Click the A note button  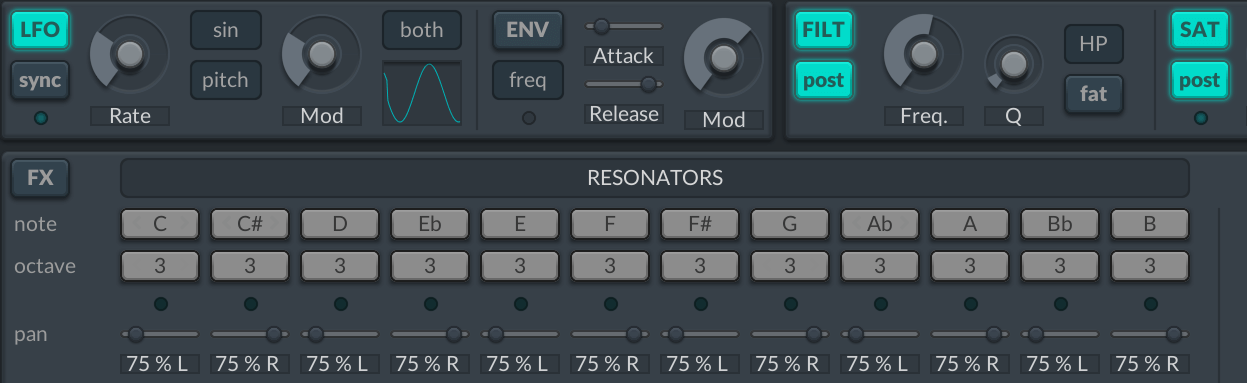pos(970,225)
